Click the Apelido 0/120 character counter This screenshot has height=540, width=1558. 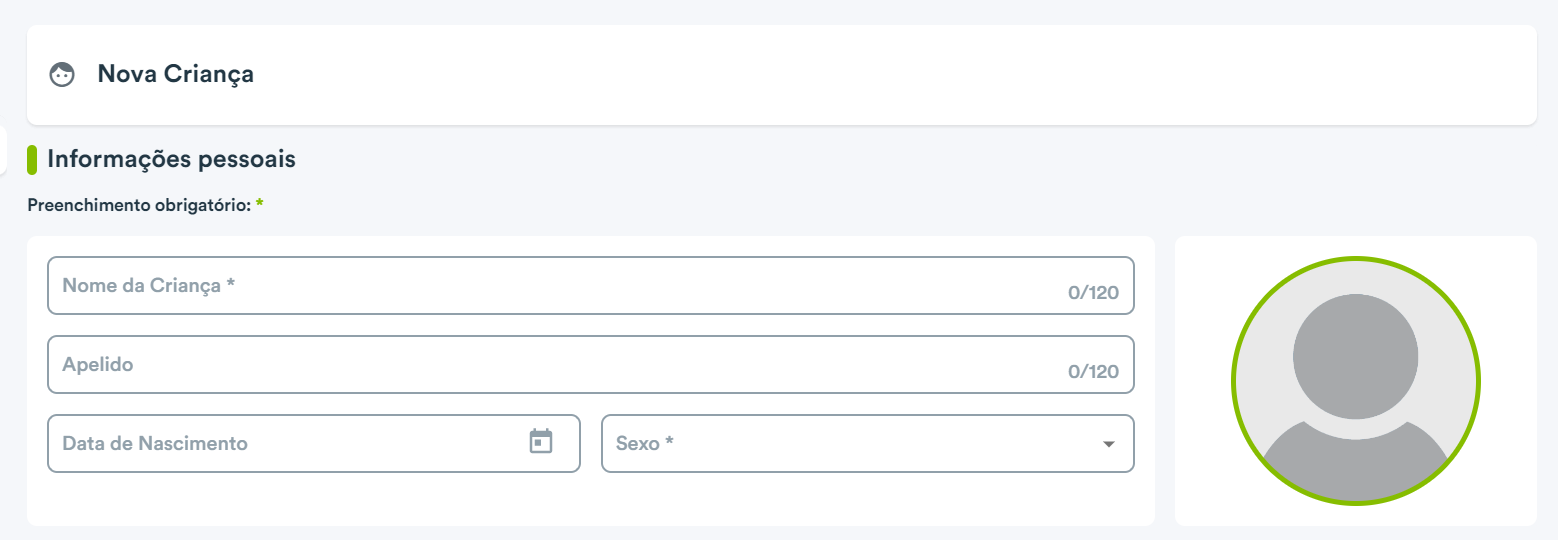click(1093, 372)
